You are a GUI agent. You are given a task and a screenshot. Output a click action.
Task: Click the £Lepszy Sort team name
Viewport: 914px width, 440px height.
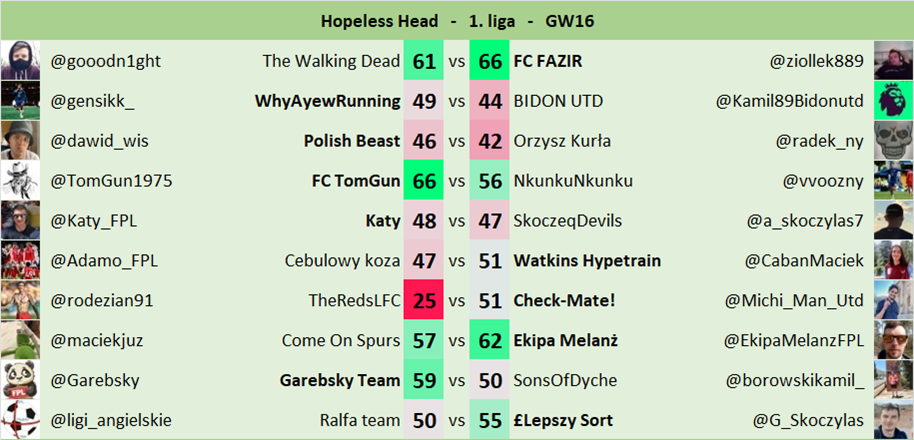[563, 420]
